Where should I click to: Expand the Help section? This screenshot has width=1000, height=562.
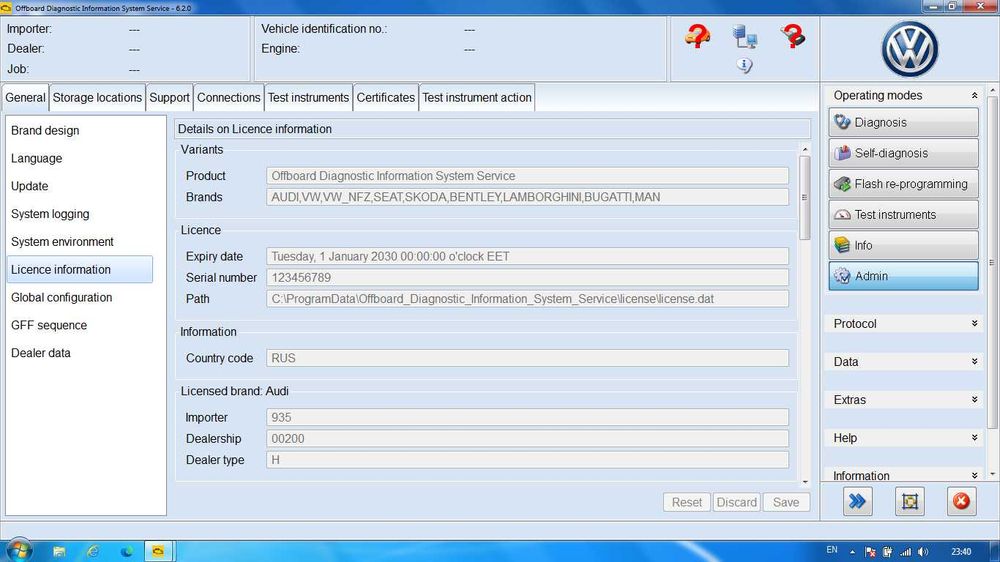click(x=974, y=438)
